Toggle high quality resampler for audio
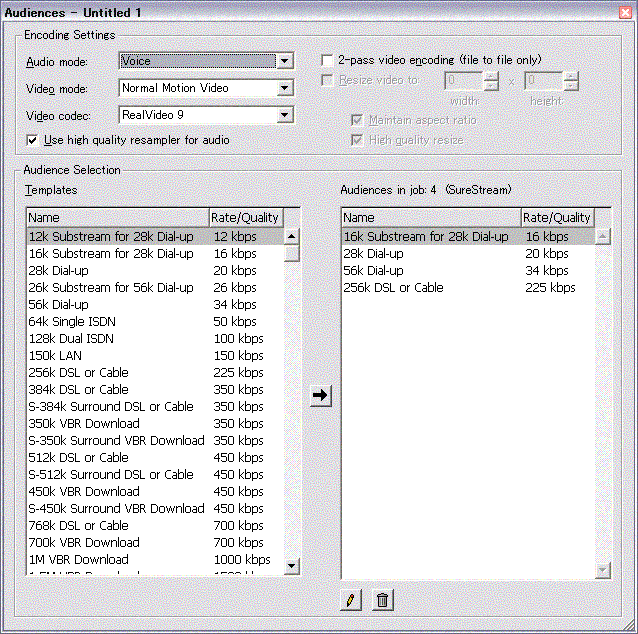The height and width of the screenshot is (634, 638). coord(33,140)
